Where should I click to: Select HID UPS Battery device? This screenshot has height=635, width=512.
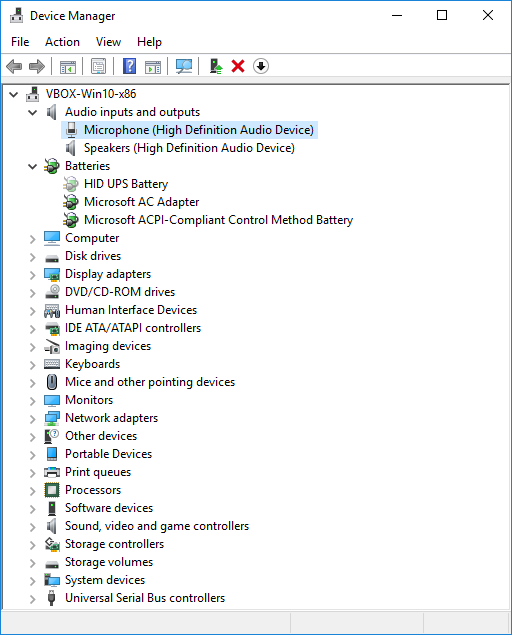[126, 184]
